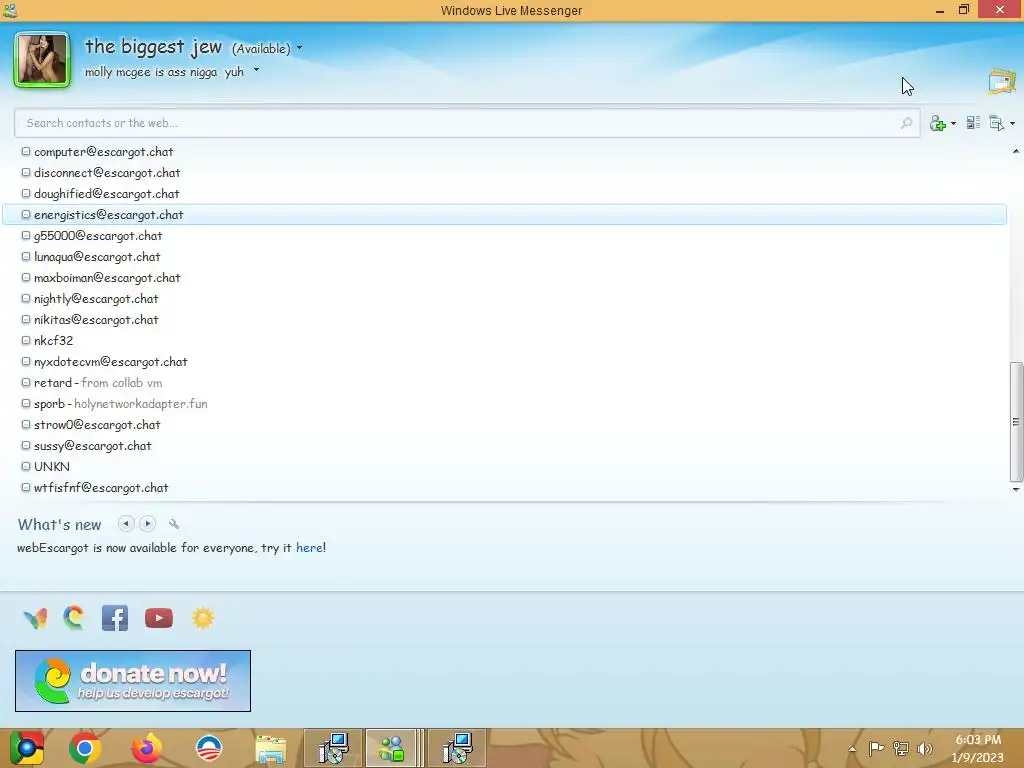Open Chrome from the taskbar
Image resolution: width=1024 pixels, height=768 pixels.
pyautogui.click(x=84, y=748)
